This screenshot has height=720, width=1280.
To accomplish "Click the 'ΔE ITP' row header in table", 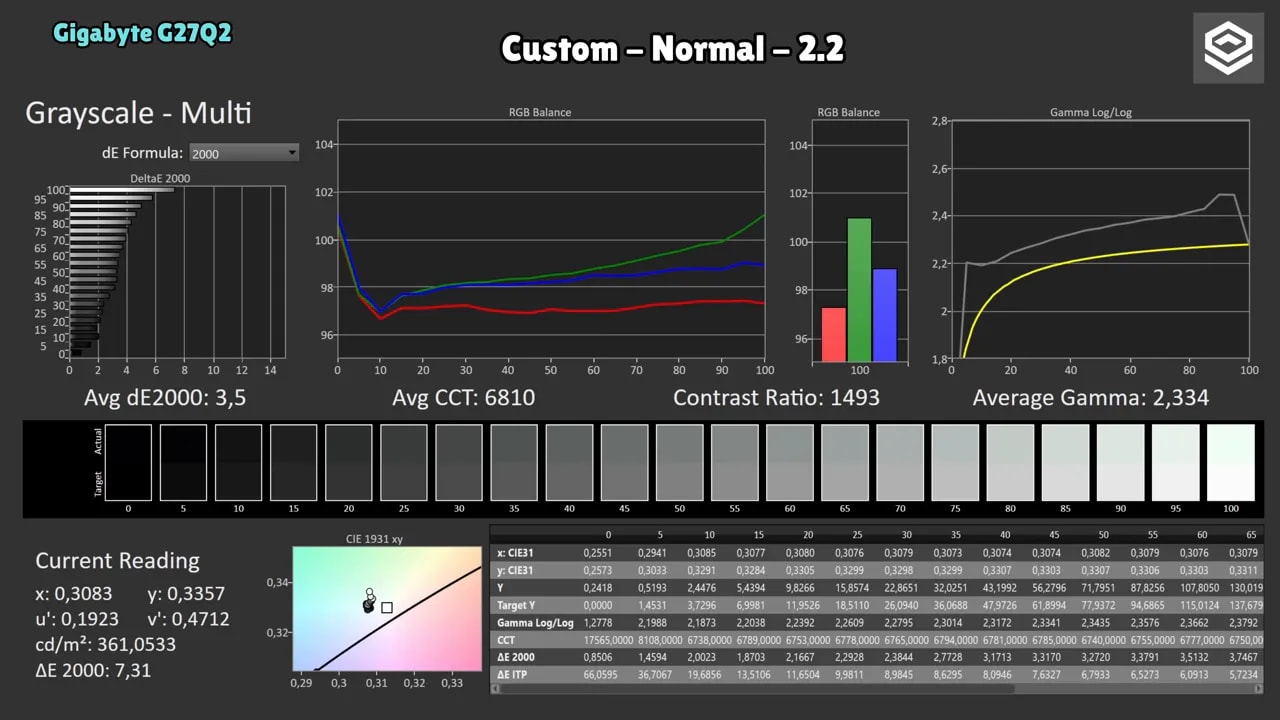I will [x=535, y=676].
